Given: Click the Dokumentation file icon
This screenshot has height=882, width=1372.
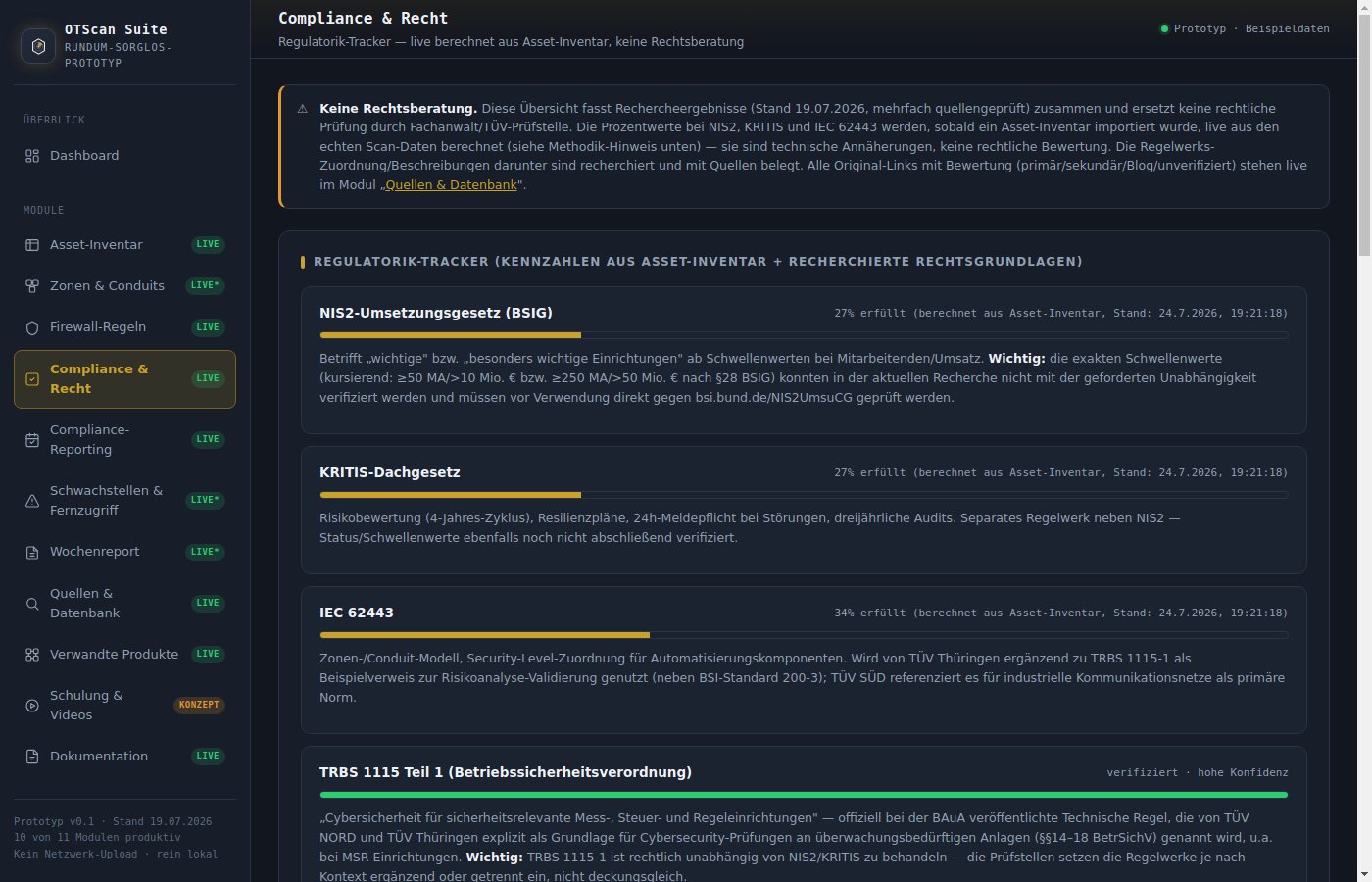Looking at the screenshot, I should [x=32, y=757].
